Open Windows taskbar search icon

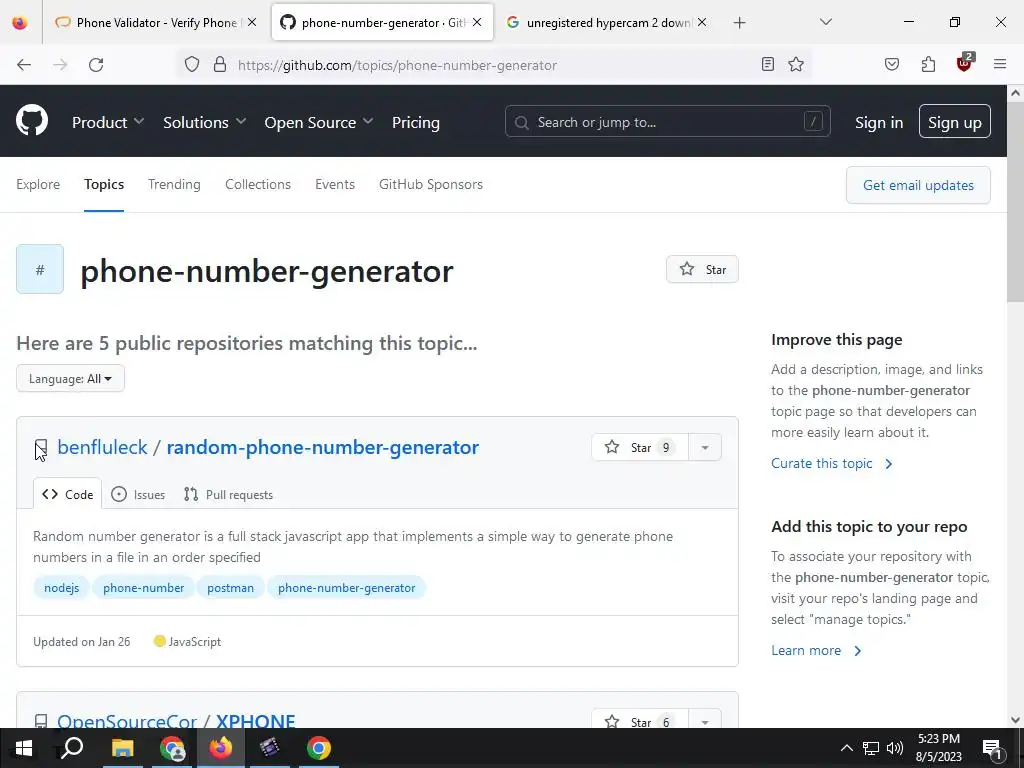[72, 748]
